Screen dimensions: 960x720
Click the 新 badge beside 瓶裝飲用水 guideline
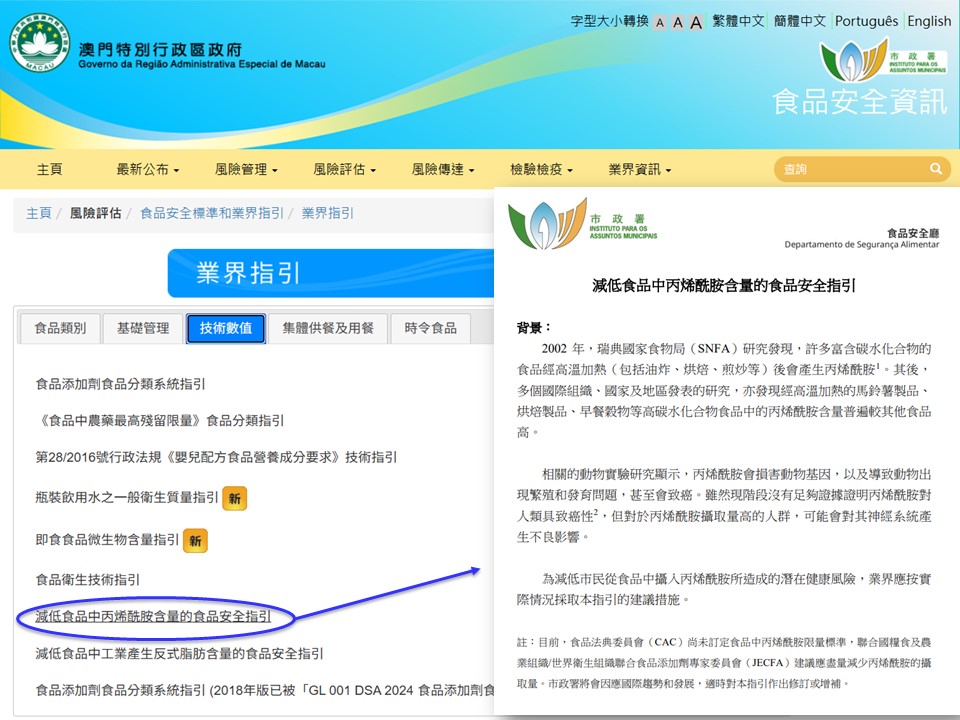tap(235, 497)
